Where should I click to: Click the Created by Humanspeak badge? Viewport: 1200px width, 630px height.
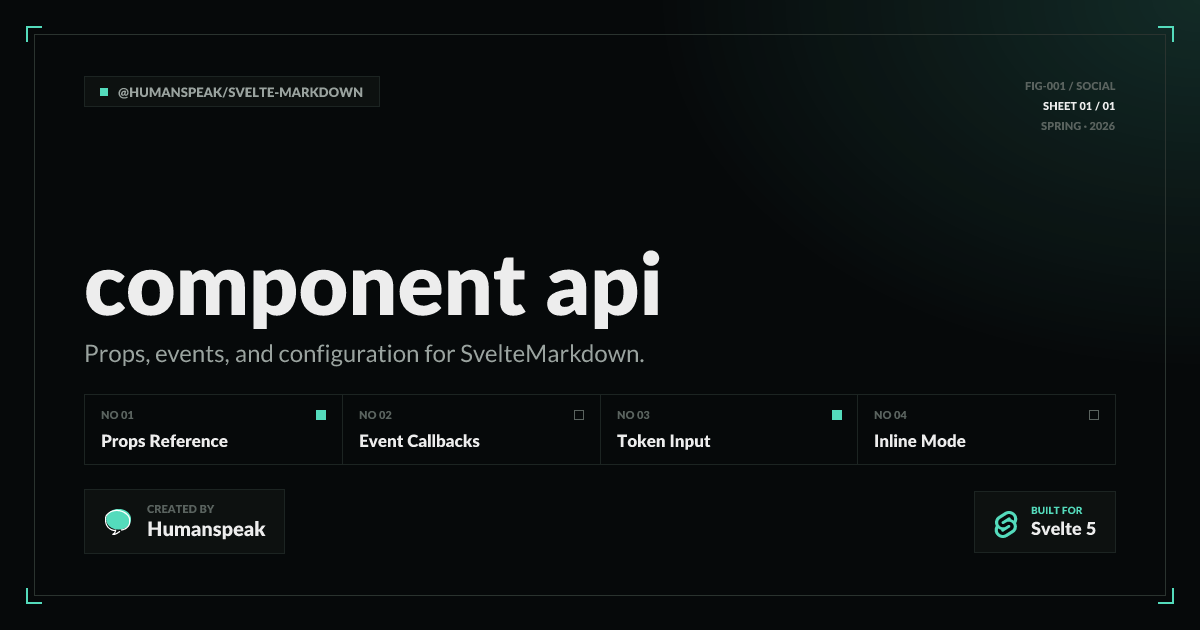point(184,521)
